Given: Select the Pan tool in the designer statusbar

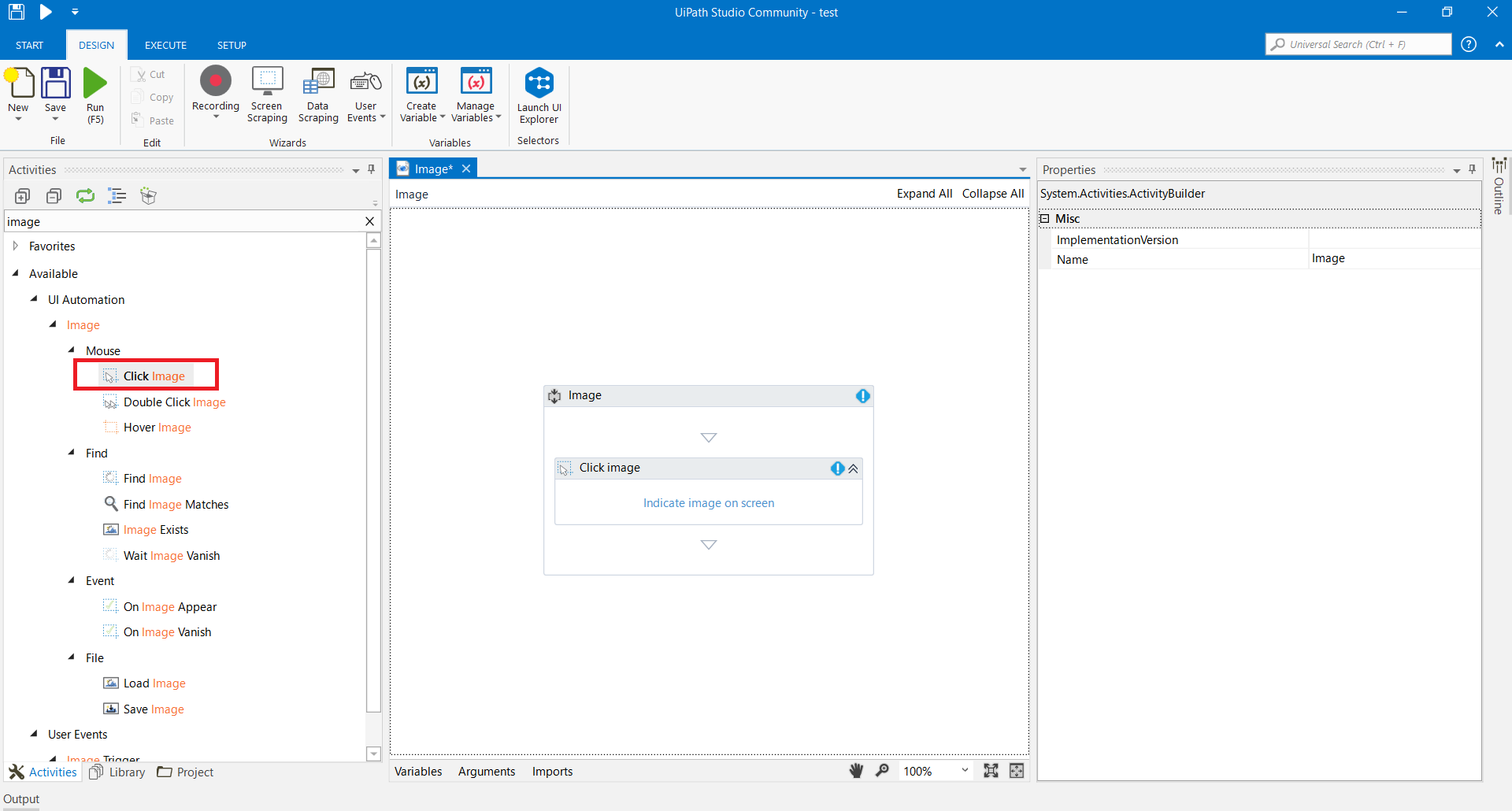Looking at the screenshot, I should [x=856, y=771].
